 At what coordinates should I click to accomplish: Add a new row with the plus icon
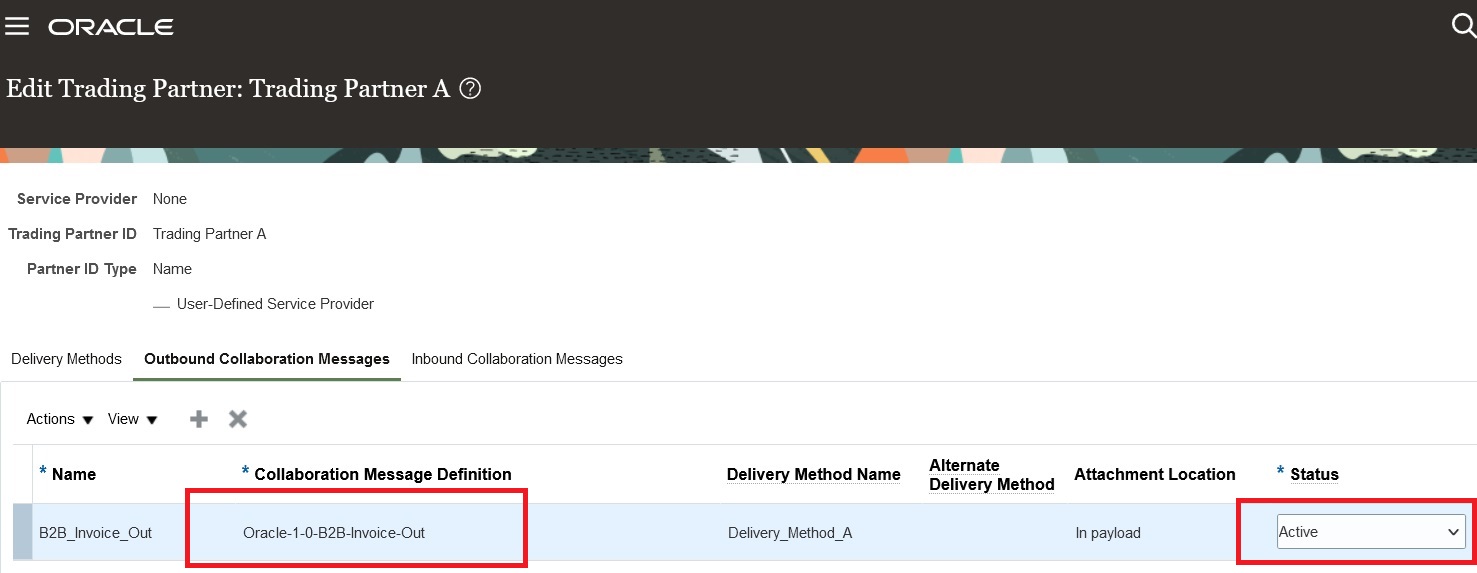point(199,419)
